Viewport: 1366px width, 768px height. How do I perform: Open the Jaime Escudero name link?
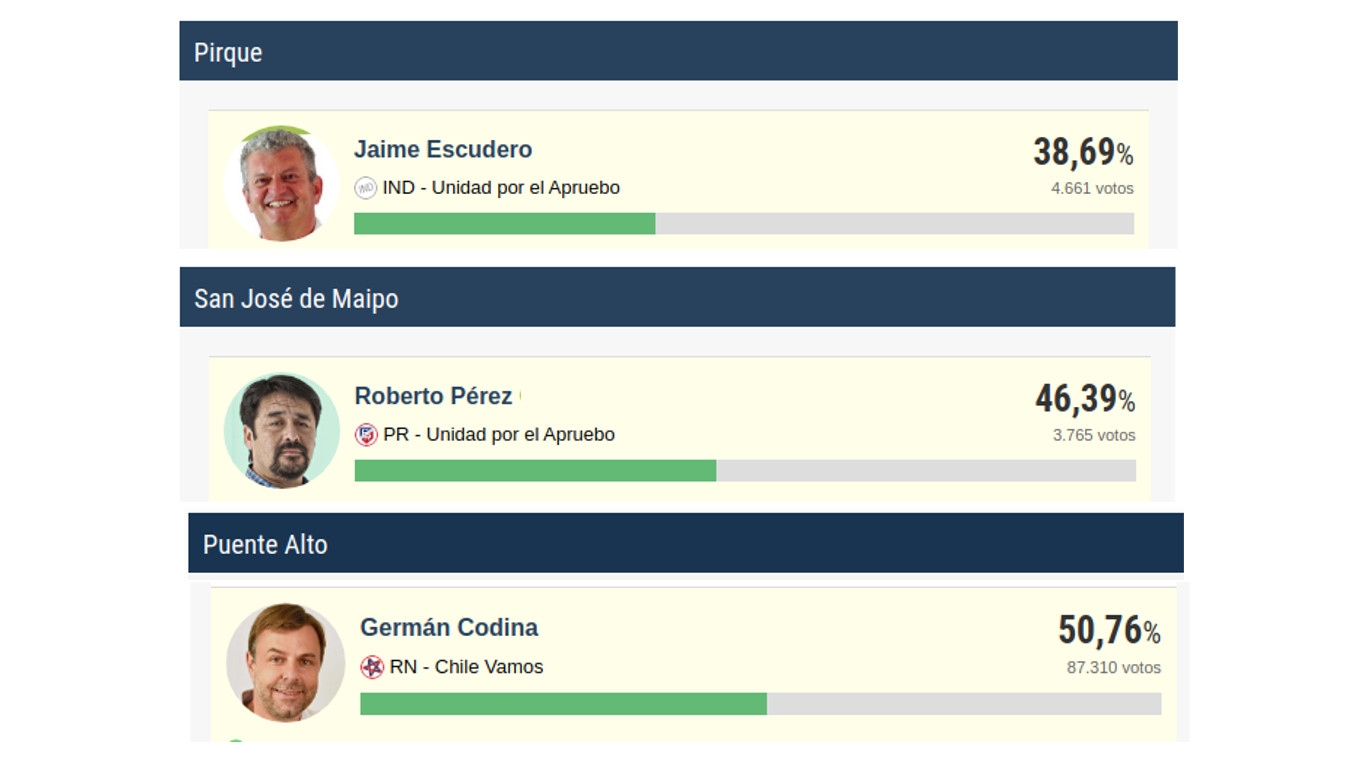tap(443, 150)
